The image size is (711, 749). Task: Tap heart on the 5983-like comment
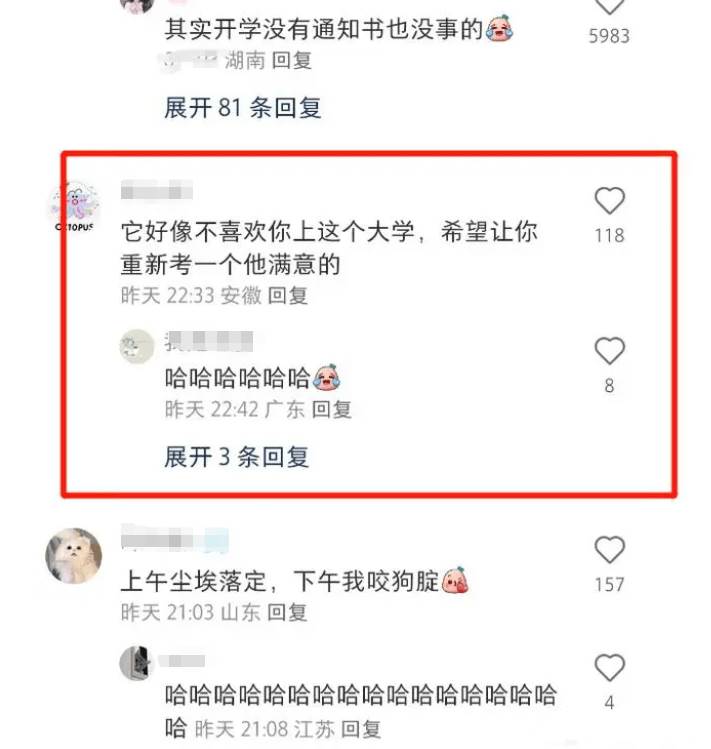pyautogui.click(x=609, y=6)
